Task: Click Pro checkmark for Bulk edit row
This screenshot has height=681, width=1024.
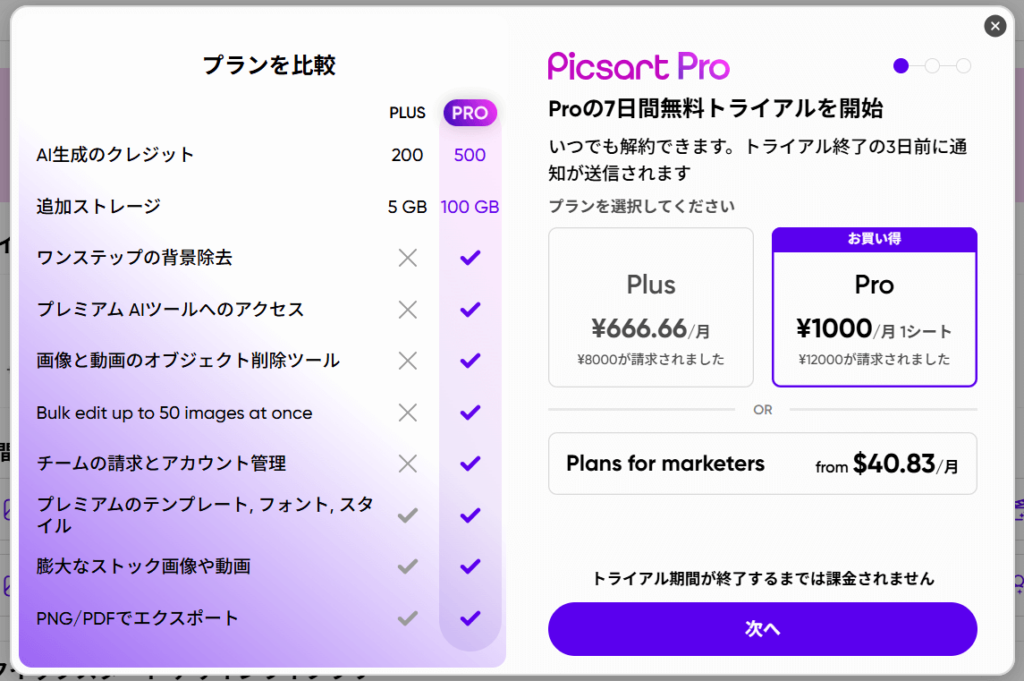Action: 470,413
